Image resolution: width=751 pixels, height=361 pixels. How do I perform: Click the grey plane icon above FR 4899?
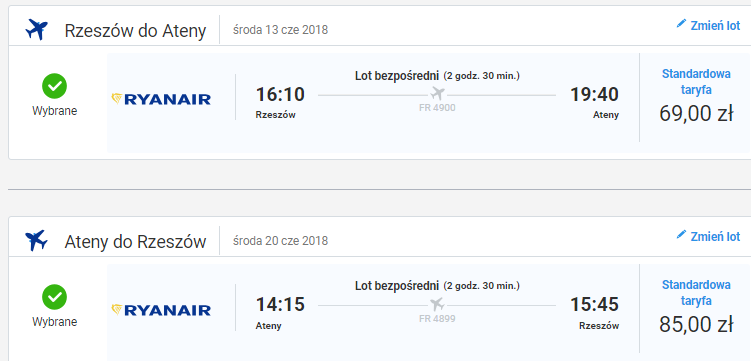click(437, 304)
